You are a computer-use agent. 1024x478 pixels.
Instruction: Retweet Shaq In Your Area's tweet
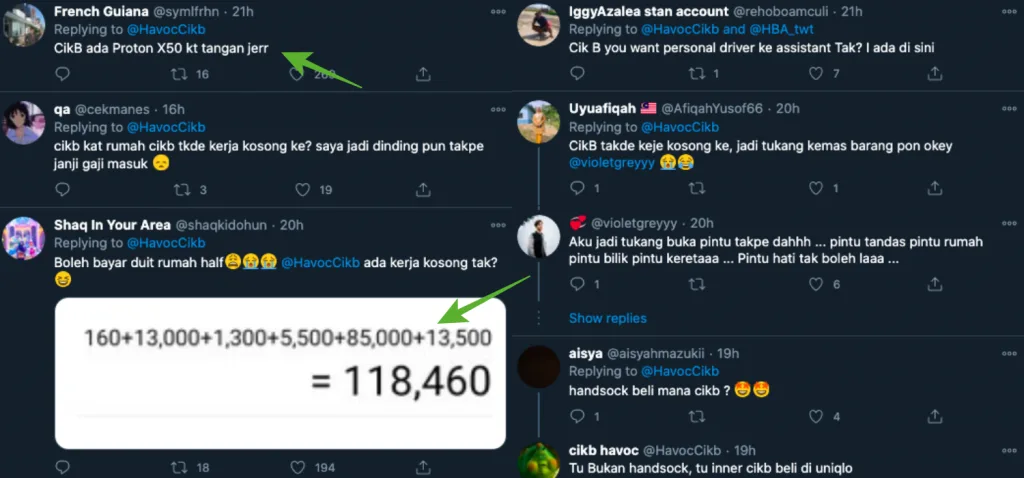pos(181,467)
